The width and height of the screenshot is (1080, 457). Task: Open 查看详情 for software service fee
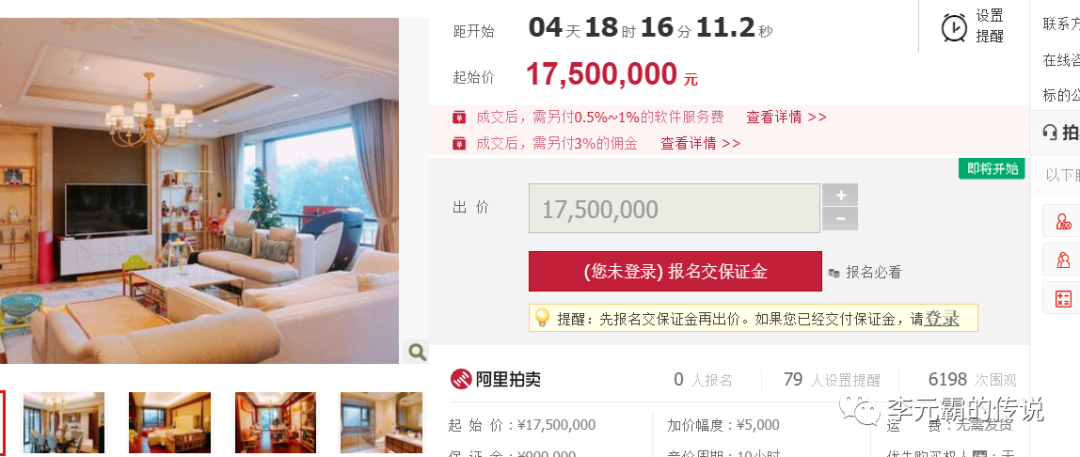[x=786, y=117]
